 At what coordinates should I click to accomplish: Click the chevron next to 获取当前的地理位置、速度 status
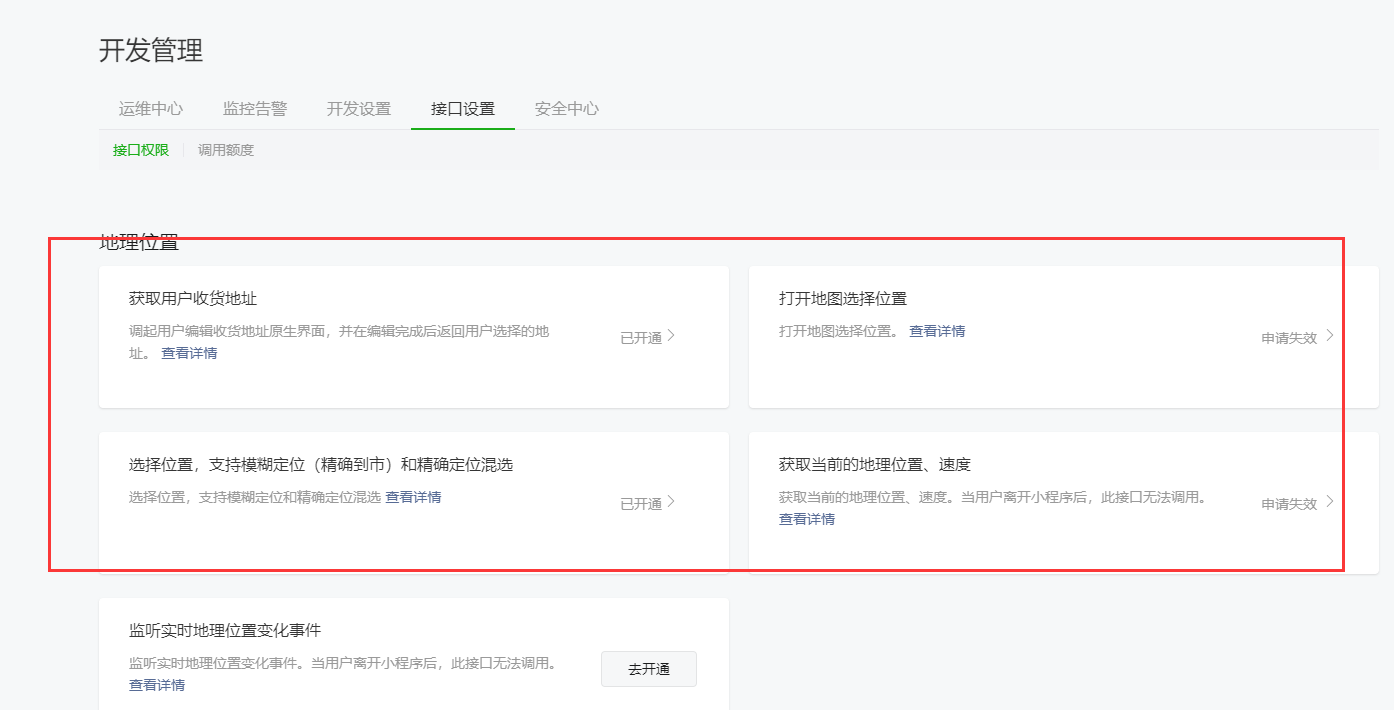click(x=1331, y=503)
